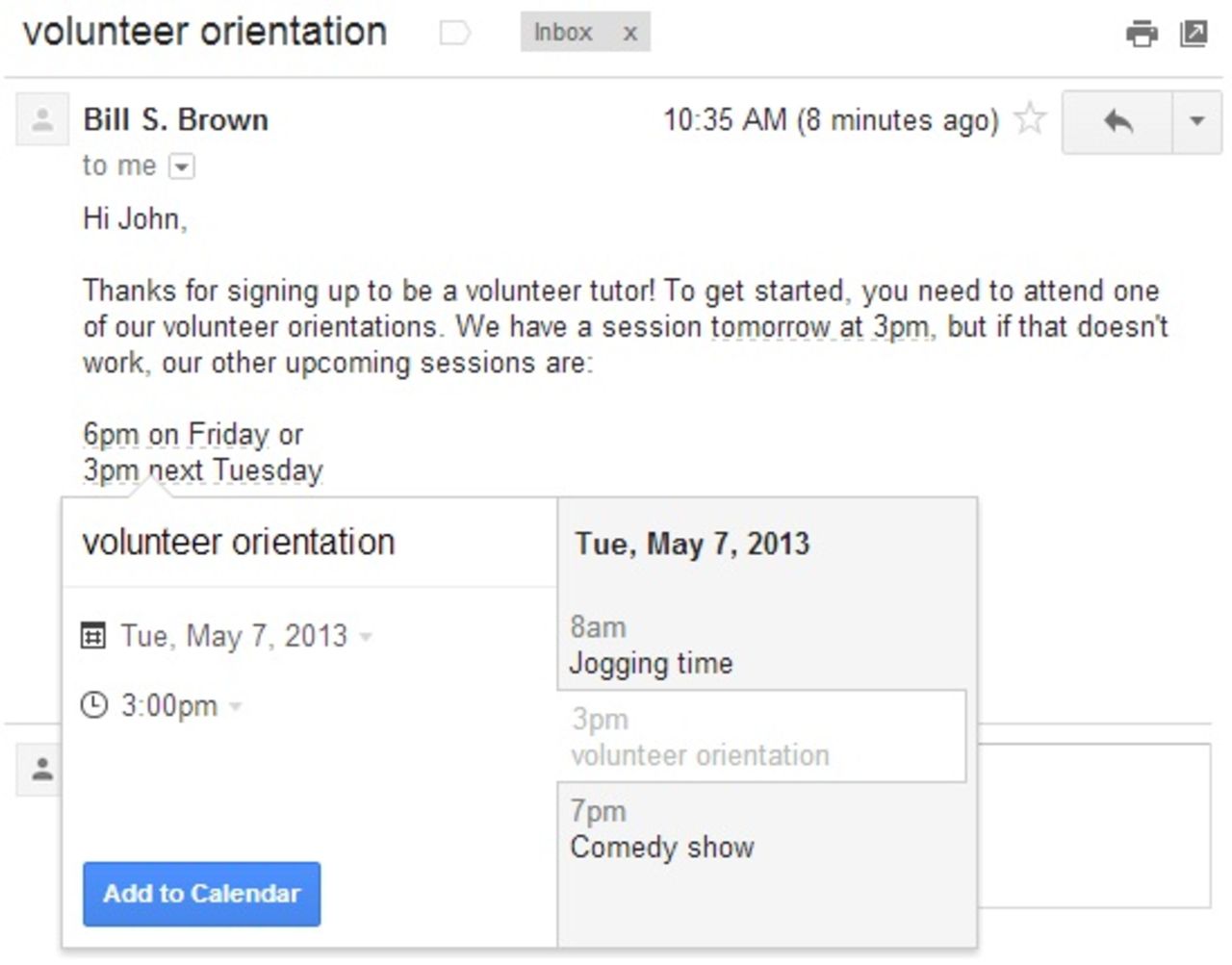The height and width of the screenshot is (965, 1232).
Task: Open more reply options via the dropdown arrow
Action: coord(1195,119)
